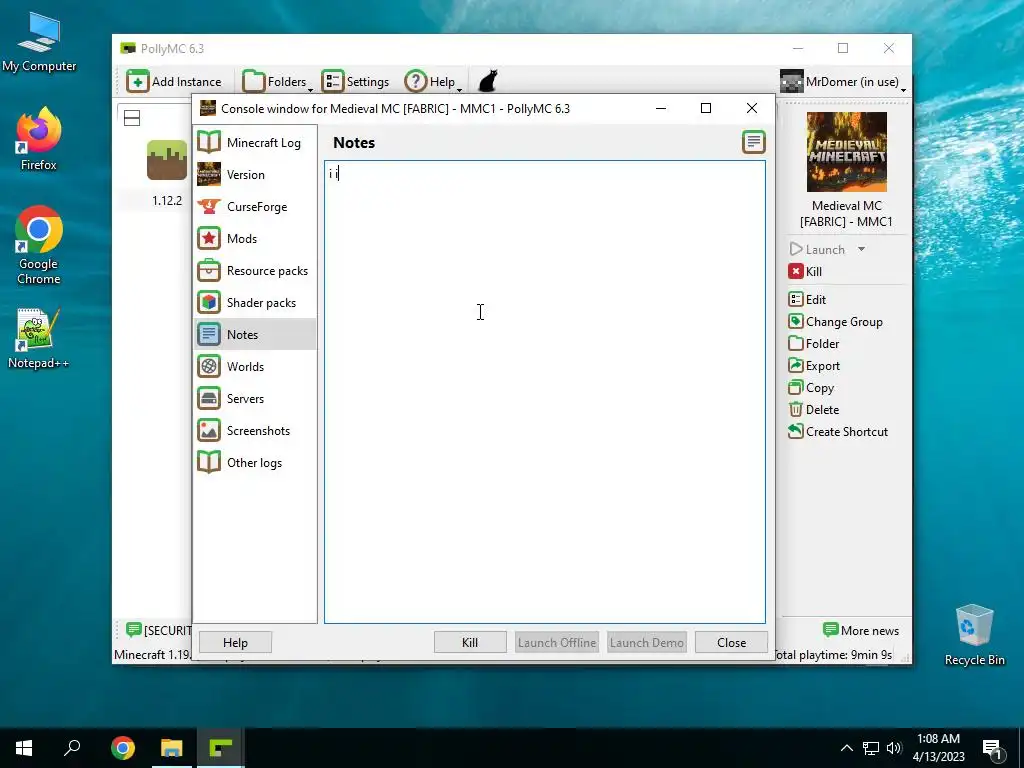Image resolution: width=1024 pixels, height=768 pixels.
Task: Show hidden system tray icons
Action: pyautogui.click(x=846, y=748)
